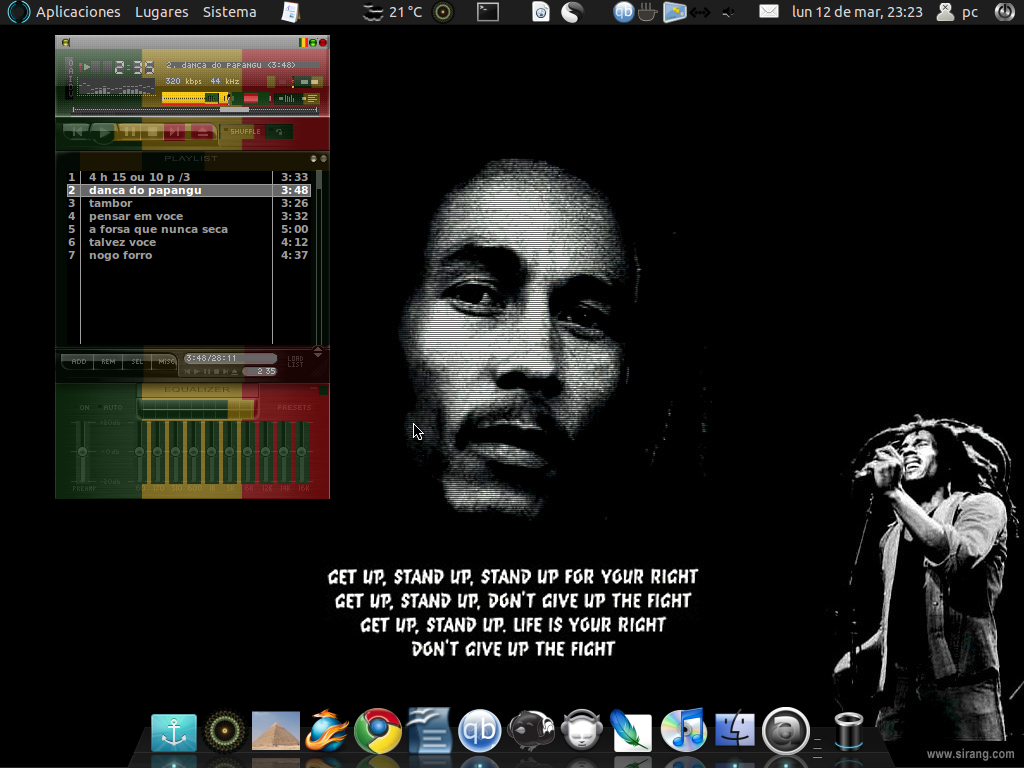Image resolution: width=1024 pixels, height=768 pixels.
Task: Select 'pensar em voce' in playlist
Action: (189, 216)
